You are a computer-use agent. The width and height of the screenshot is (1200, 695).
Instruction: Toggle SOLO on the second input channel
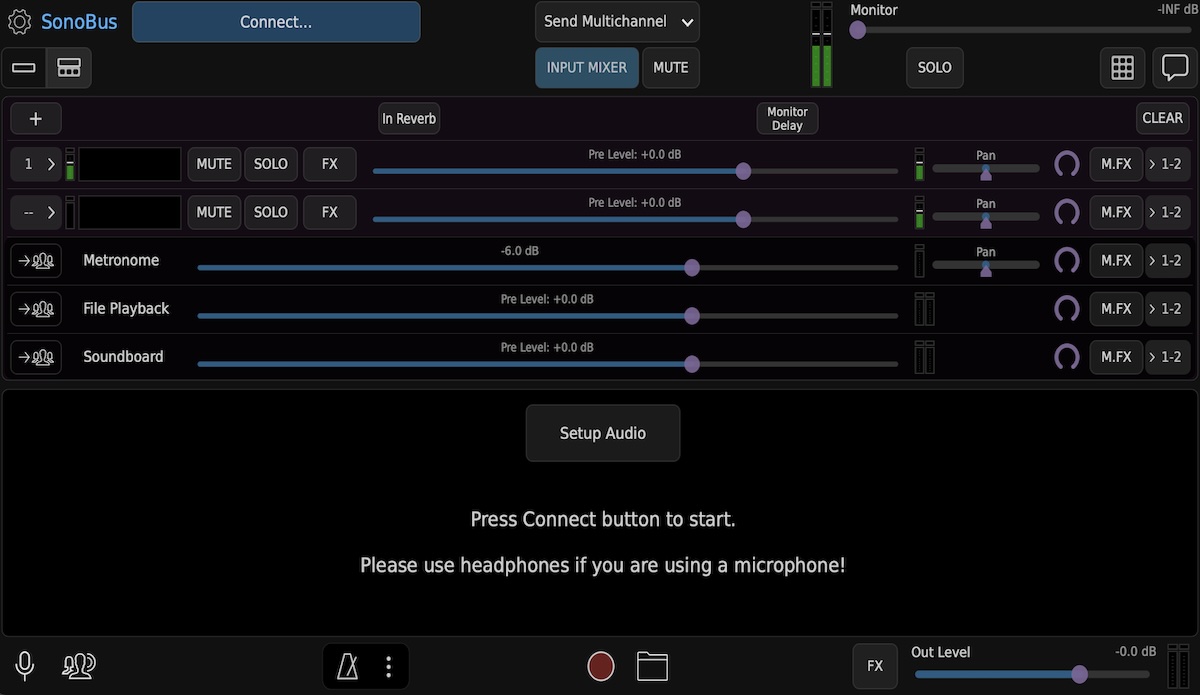(271, 212)
